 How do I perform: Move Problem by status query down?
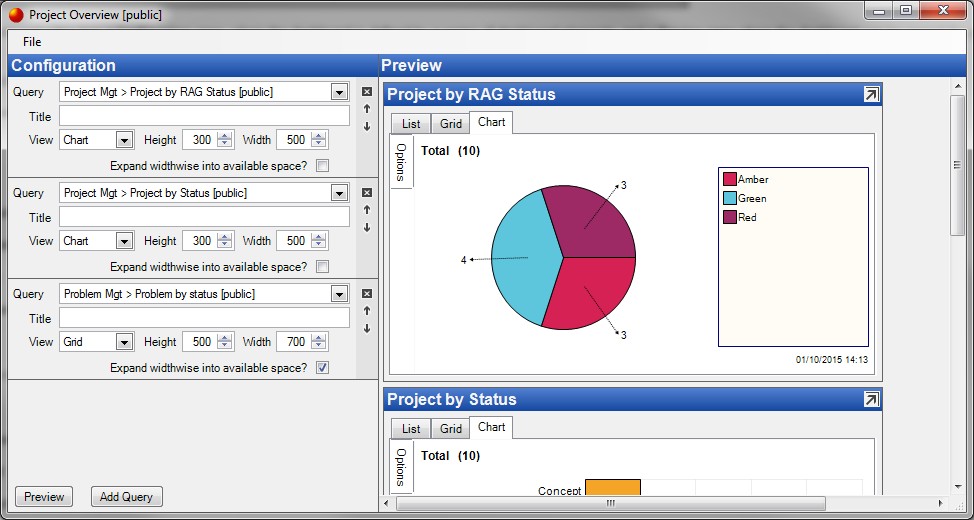366,328
